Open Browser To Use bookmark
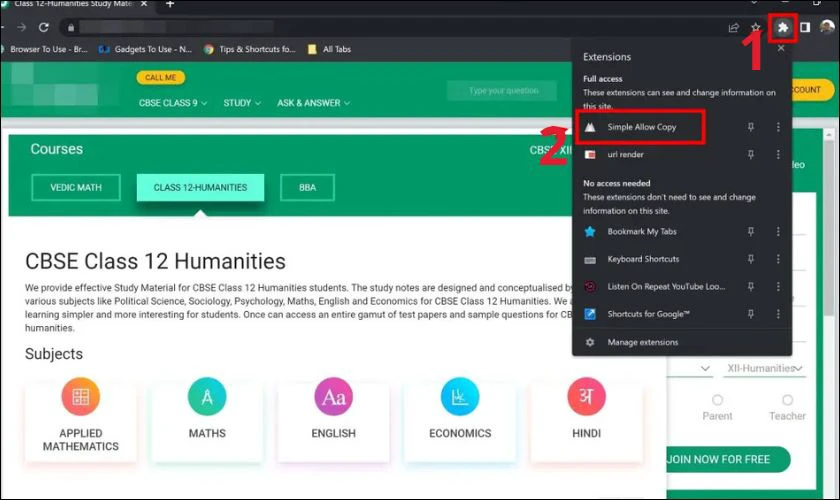This screenshot has height=500, width=840. pyautogui.click(x=44, y=49)
